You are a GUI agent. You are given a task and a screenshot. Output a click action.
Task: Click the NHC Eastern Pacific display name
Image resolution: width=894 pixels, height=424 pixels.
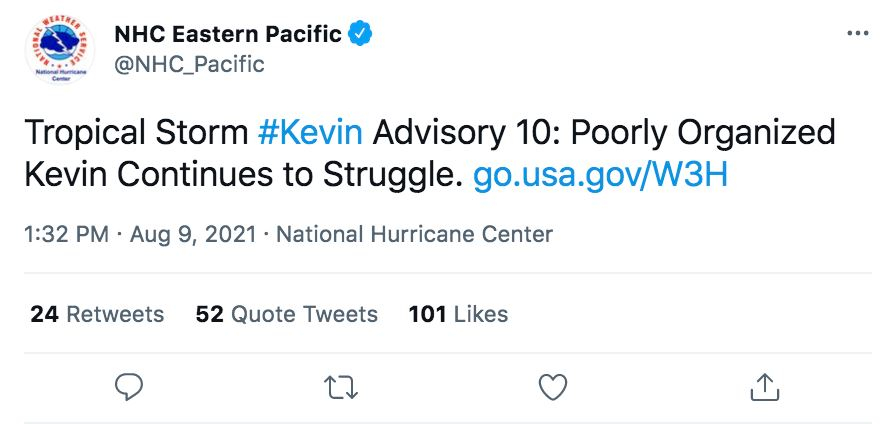(x=228, y=34)
